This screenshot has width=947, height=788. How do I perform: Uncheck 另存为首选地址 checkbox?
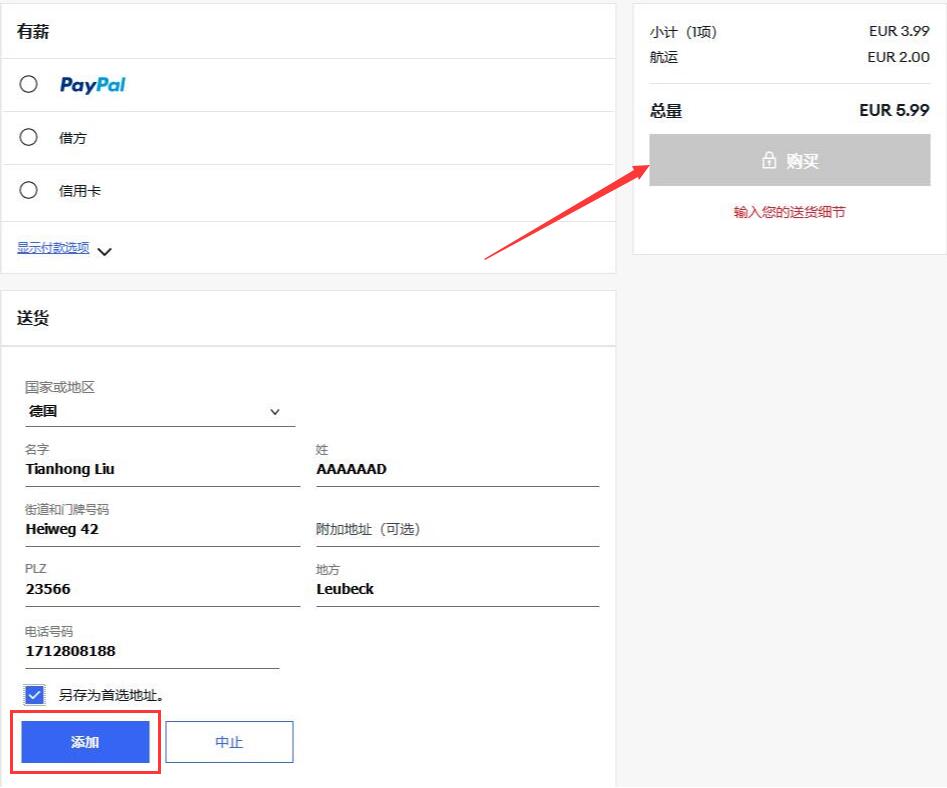pos(34,695)
